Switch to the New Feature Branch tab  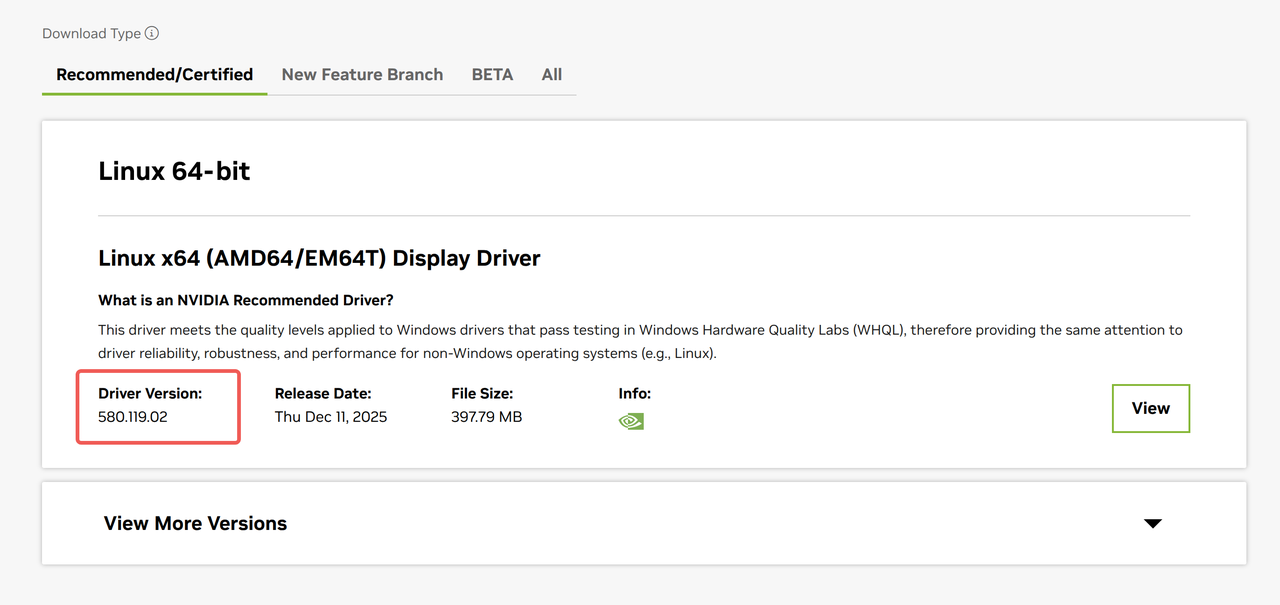[x=362, y=75]
